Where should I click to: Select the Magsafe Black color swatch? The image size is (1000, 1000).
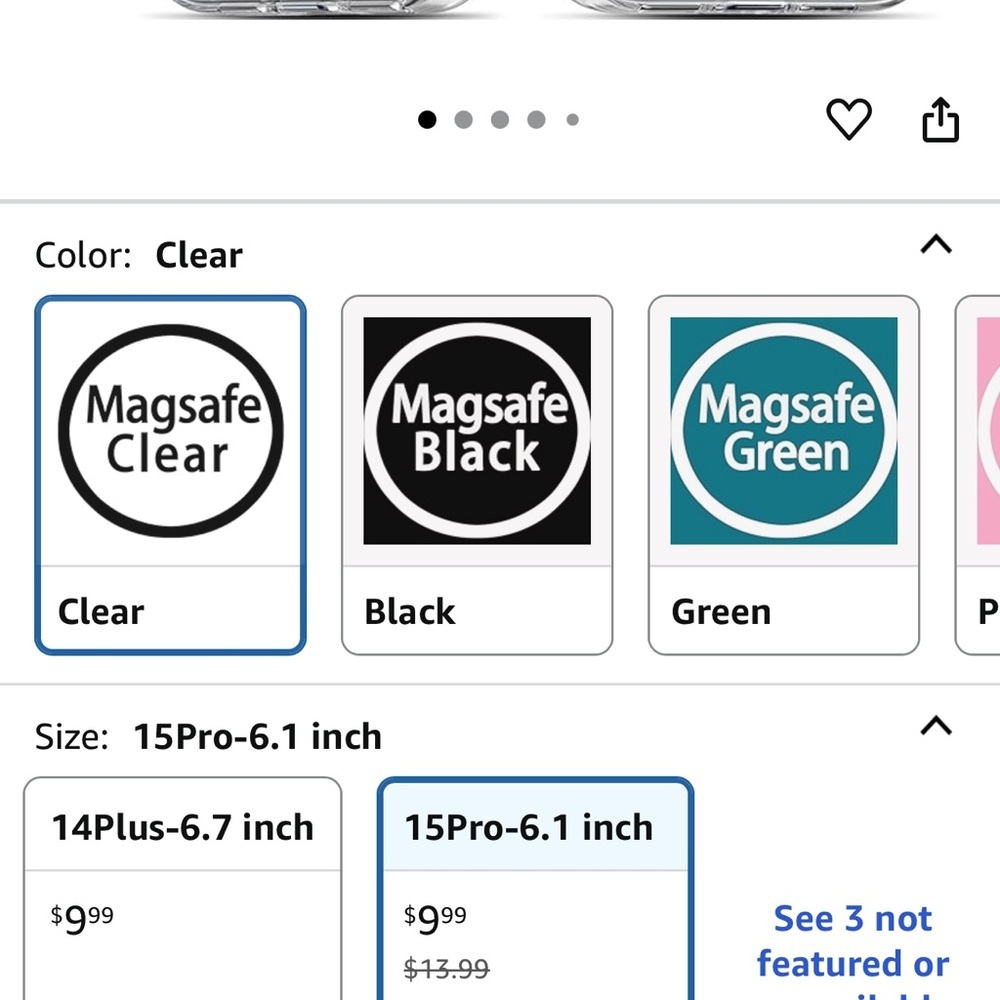[477, 432]
